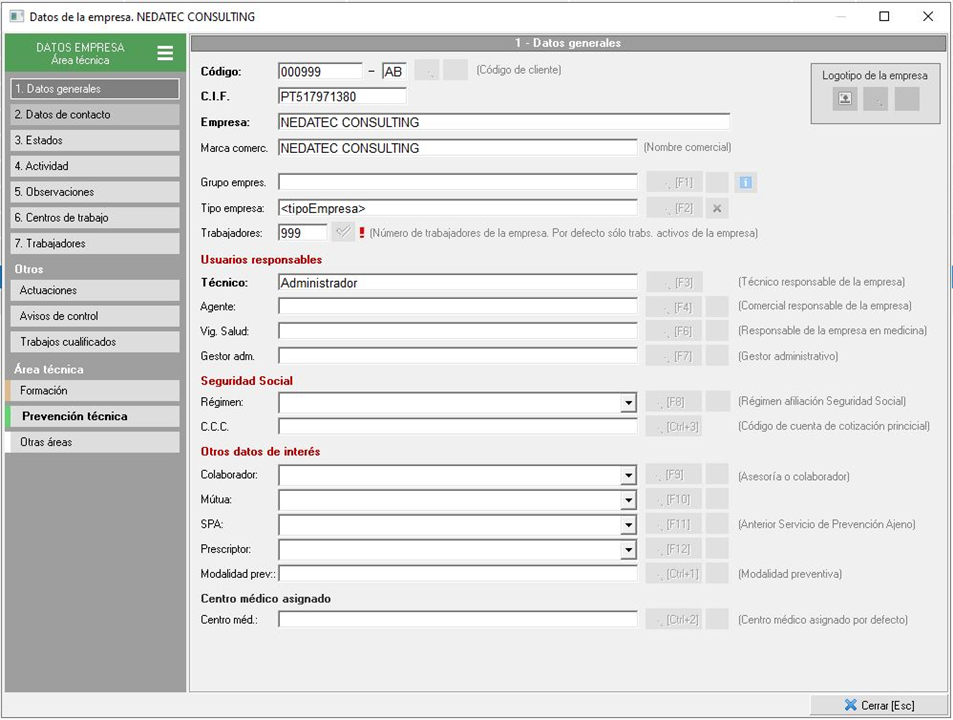Image resolution: width=953 pixels, height=720 pixels.
Task: Clear Tipo empresa with the X icon
Action: click(717, 208)
